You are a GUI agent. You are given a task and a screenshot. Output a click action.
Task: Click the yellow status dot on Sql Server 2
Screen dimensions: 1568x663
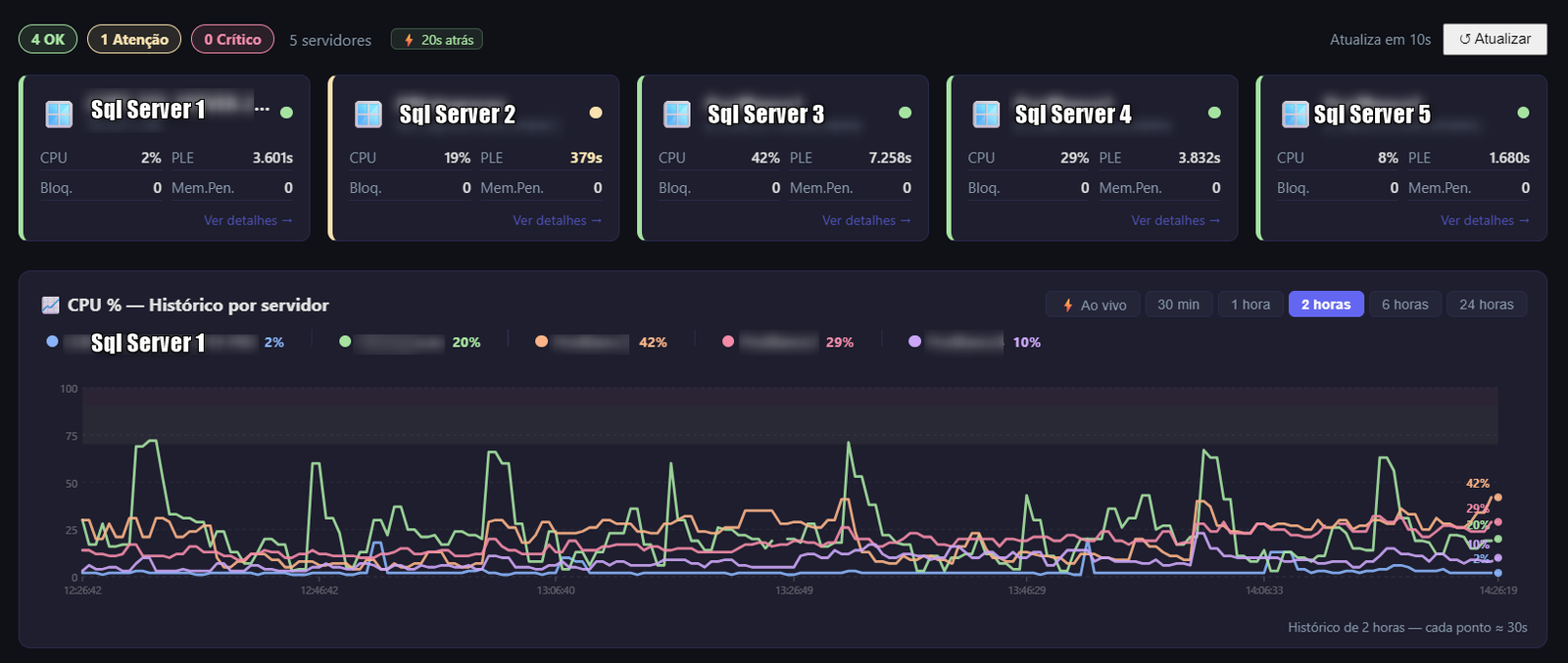coord(596,113)
